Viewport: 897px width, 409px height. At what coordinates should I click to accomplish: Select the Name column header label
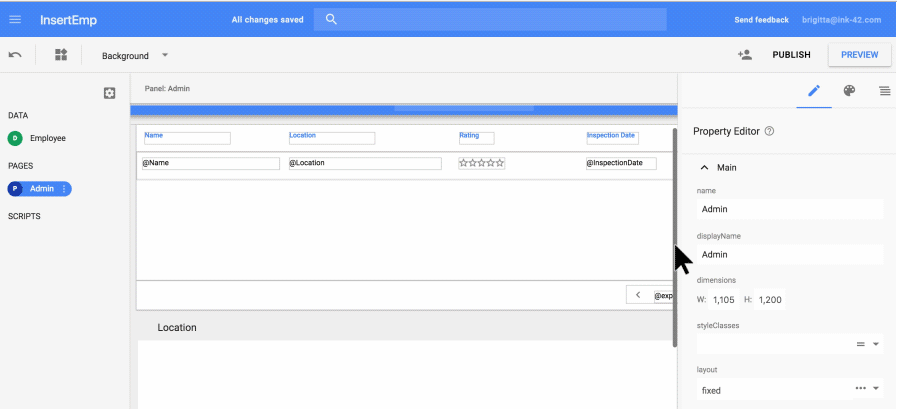click(x=187, y=138)
